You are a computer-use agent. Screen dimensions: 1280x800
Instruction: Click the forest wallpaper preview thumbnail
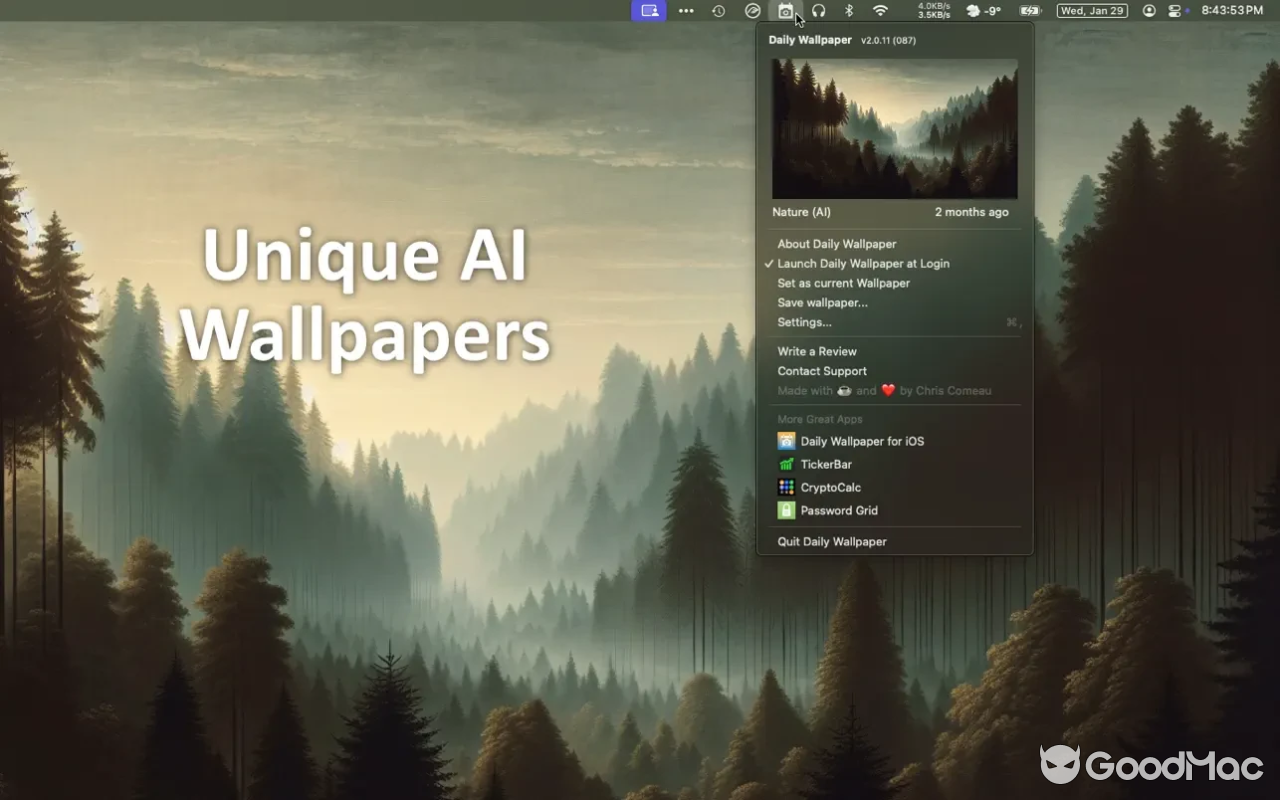pos(894,128)
